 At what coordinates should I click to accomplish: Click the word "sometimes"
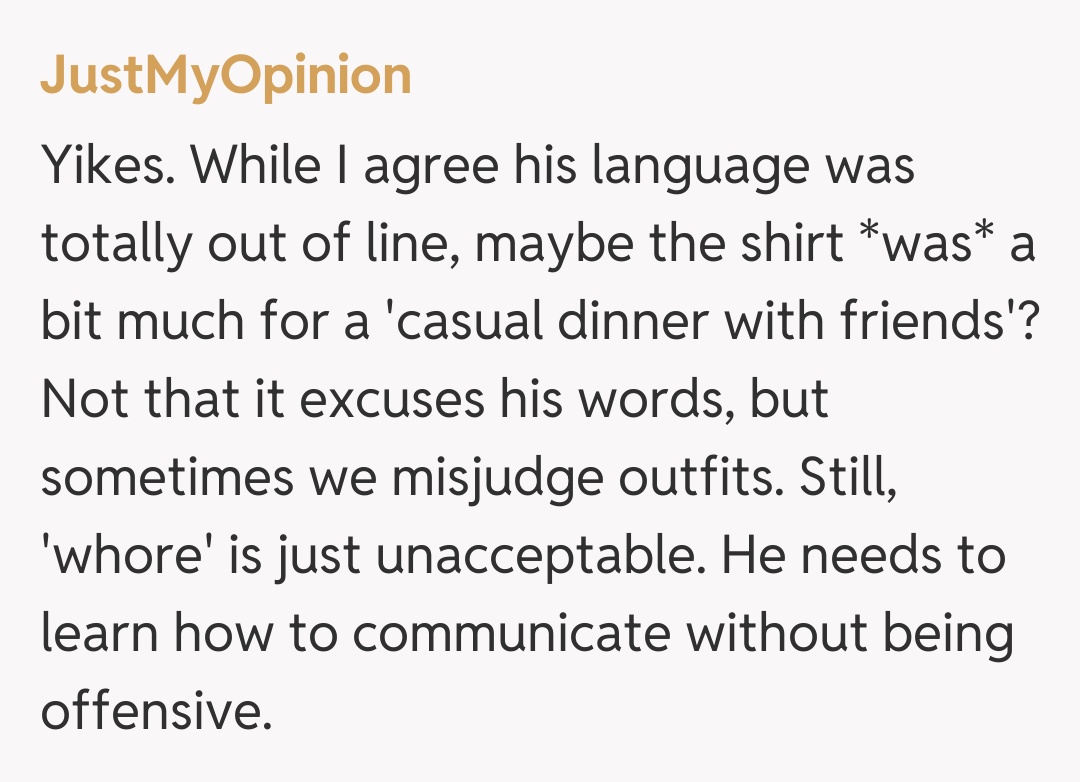(165, 477)
